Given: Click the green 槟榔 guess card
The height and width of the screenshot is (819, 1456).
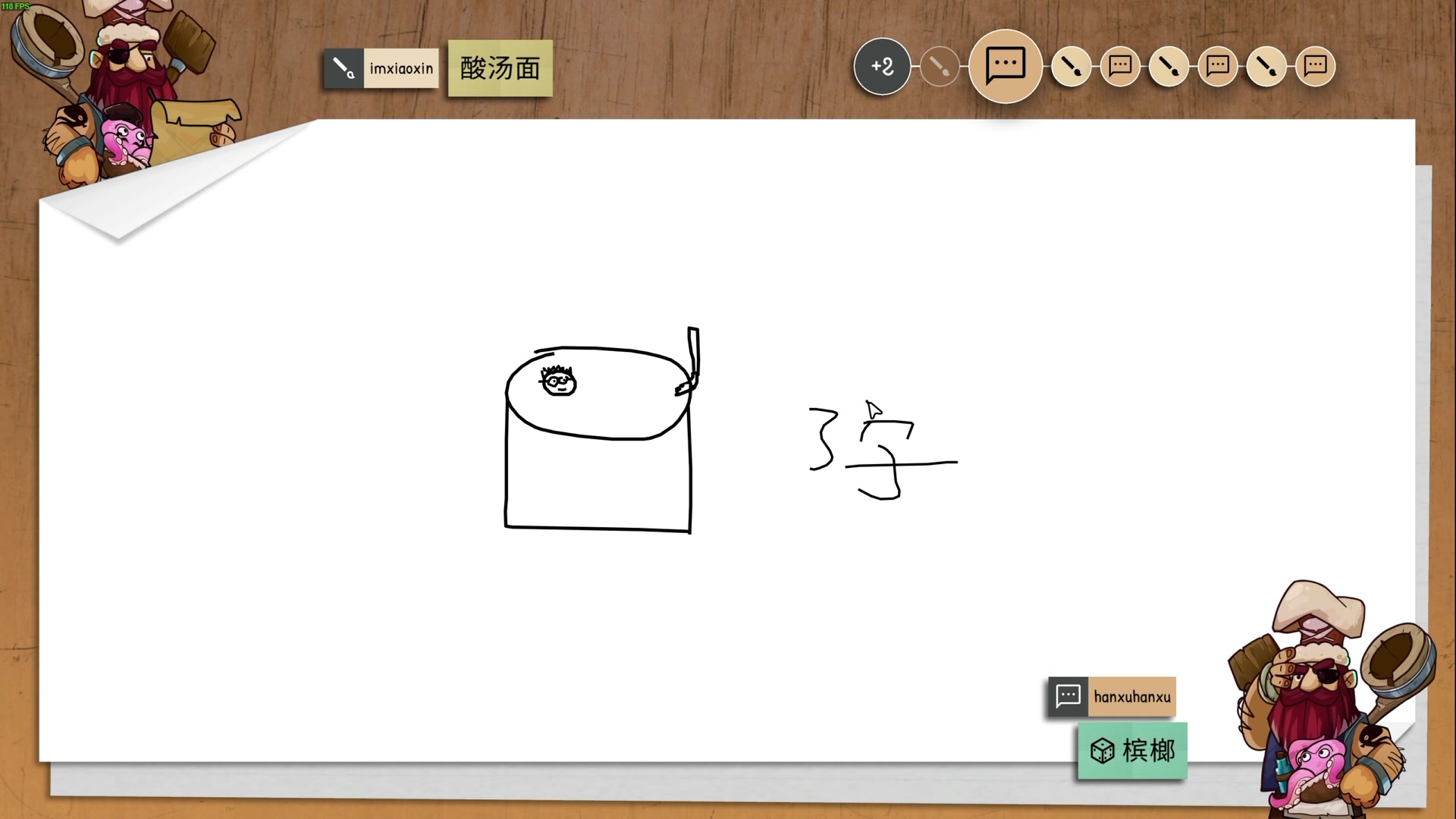Looking at the screenshot, I should (x=1148, y=751).
